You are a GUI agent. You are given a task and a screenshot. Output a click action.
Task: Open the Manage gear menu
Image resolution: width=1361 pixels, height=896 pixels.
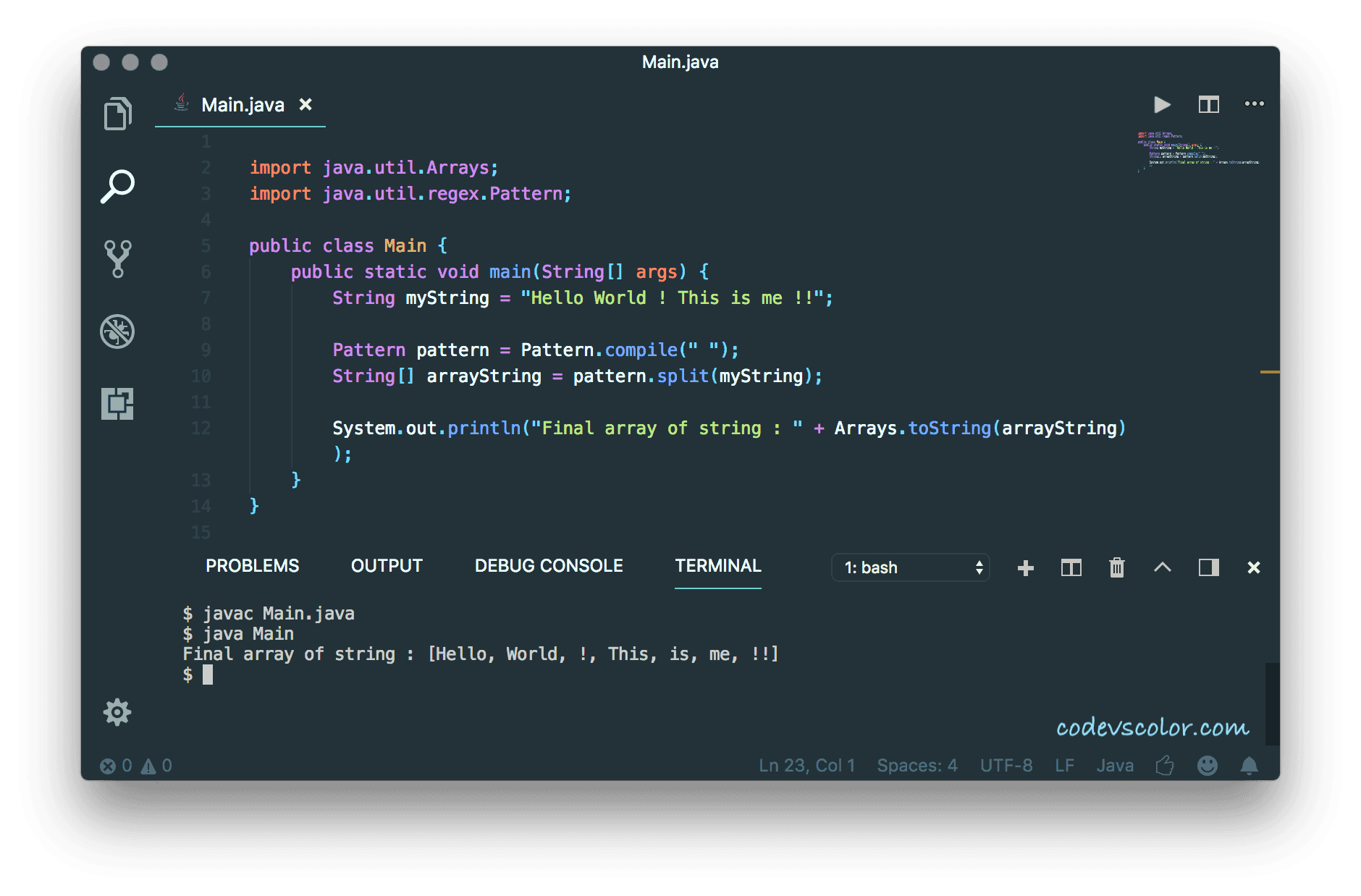point(117,713)
